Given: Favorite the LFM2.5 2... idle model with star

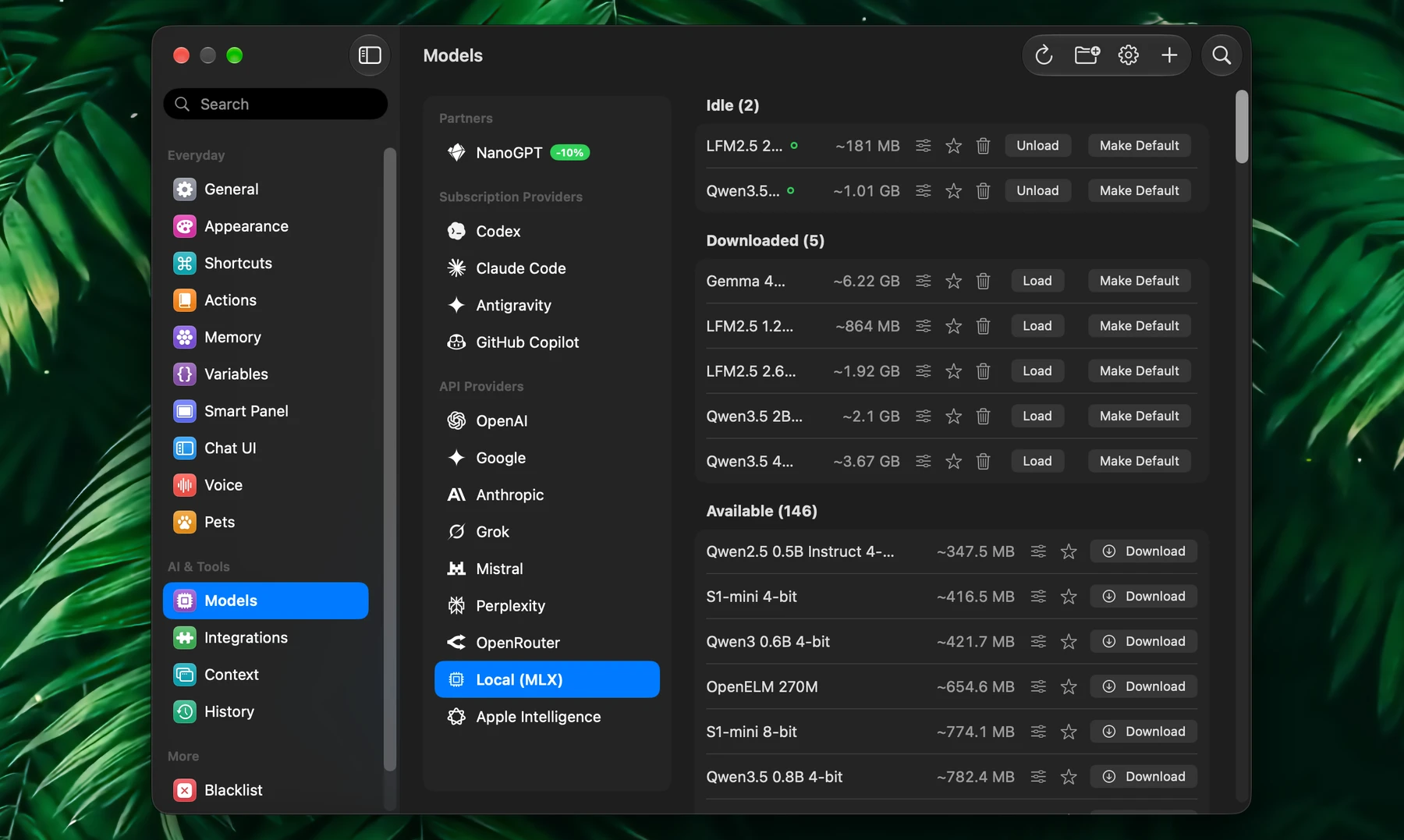Looking at the screenshot, I should coord(953,146).
